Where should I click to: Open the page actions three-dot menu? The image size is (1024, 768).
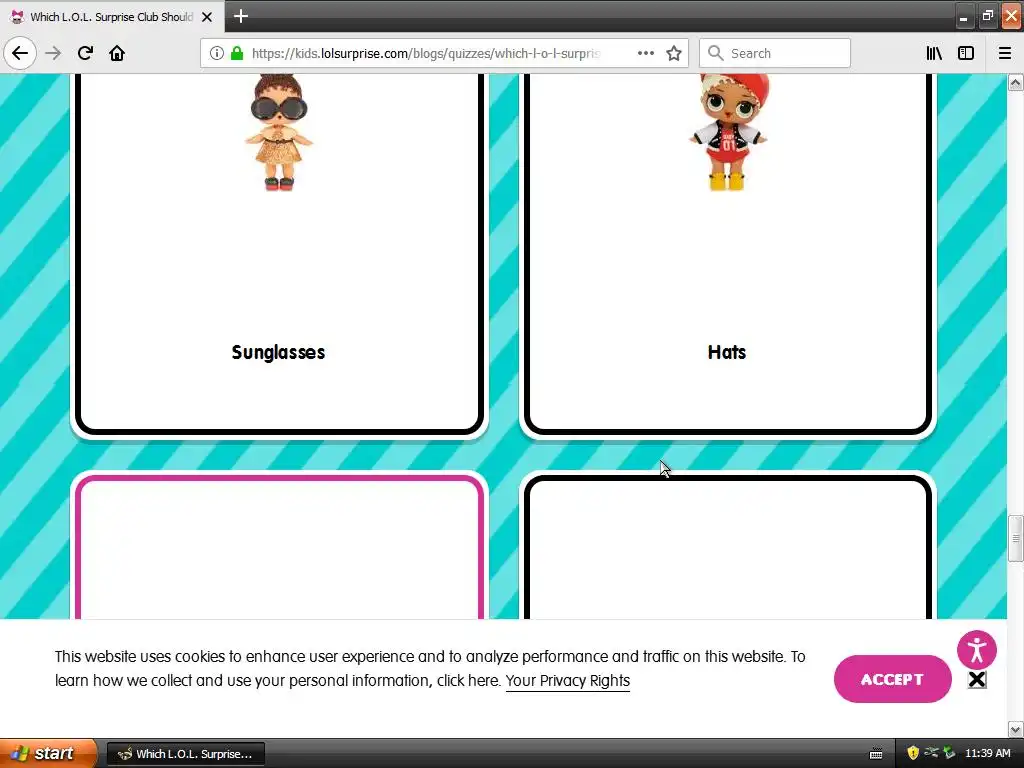pyautogui.click(x=645, y=53)
